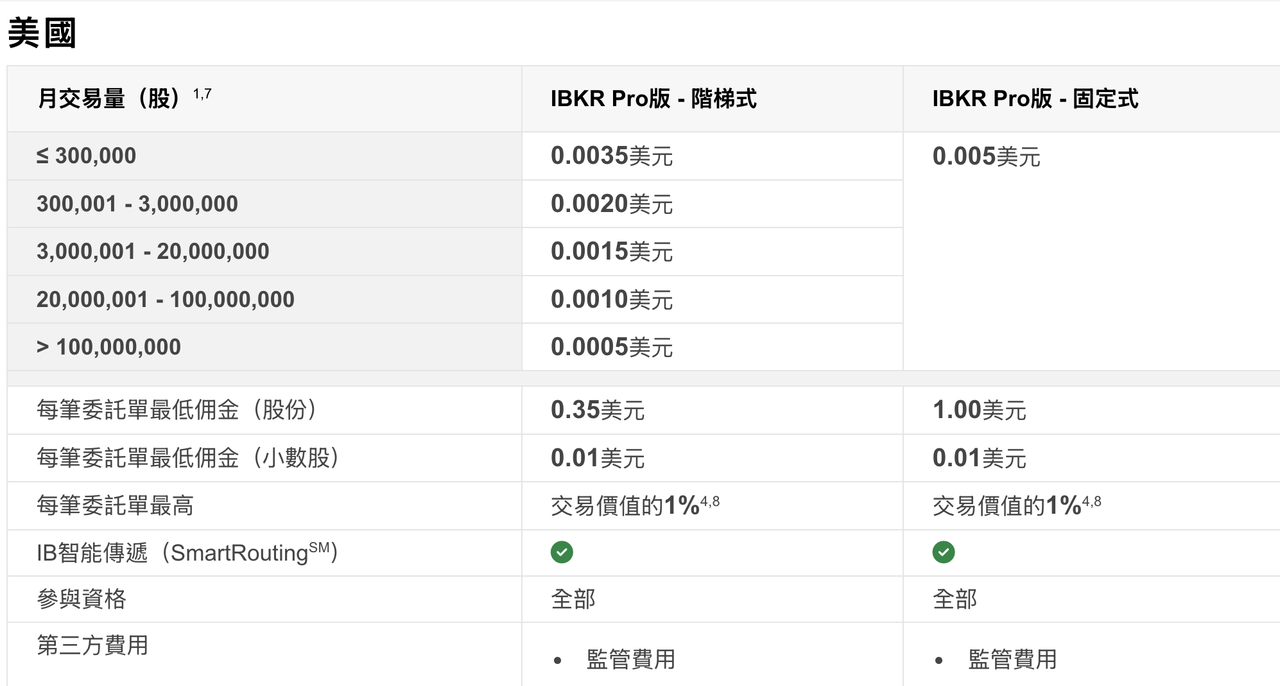Click the 20,000,001 - 100,000,000 tier row
The width and height of the screenshot is (1280, 686).
264,300
